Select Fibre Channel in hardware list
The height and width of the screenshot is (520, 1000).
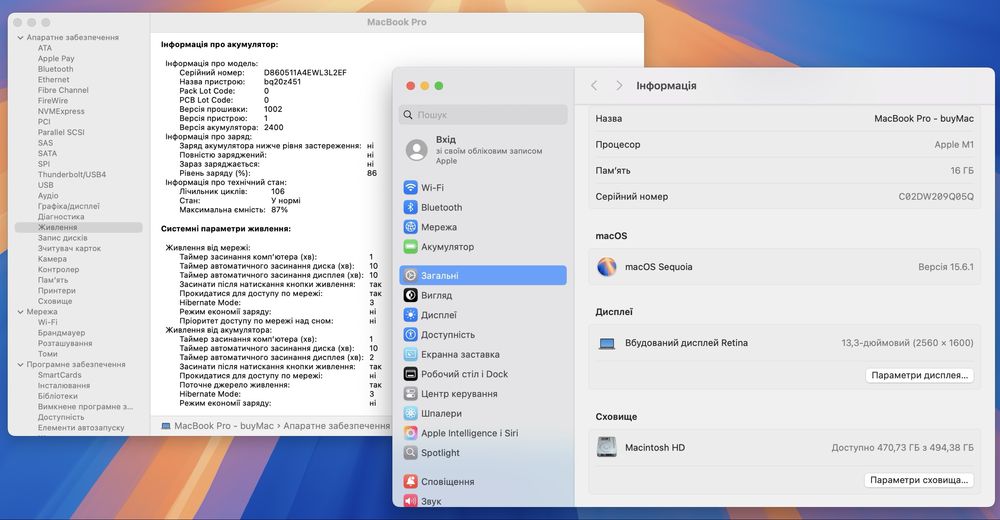pos(63,90)
